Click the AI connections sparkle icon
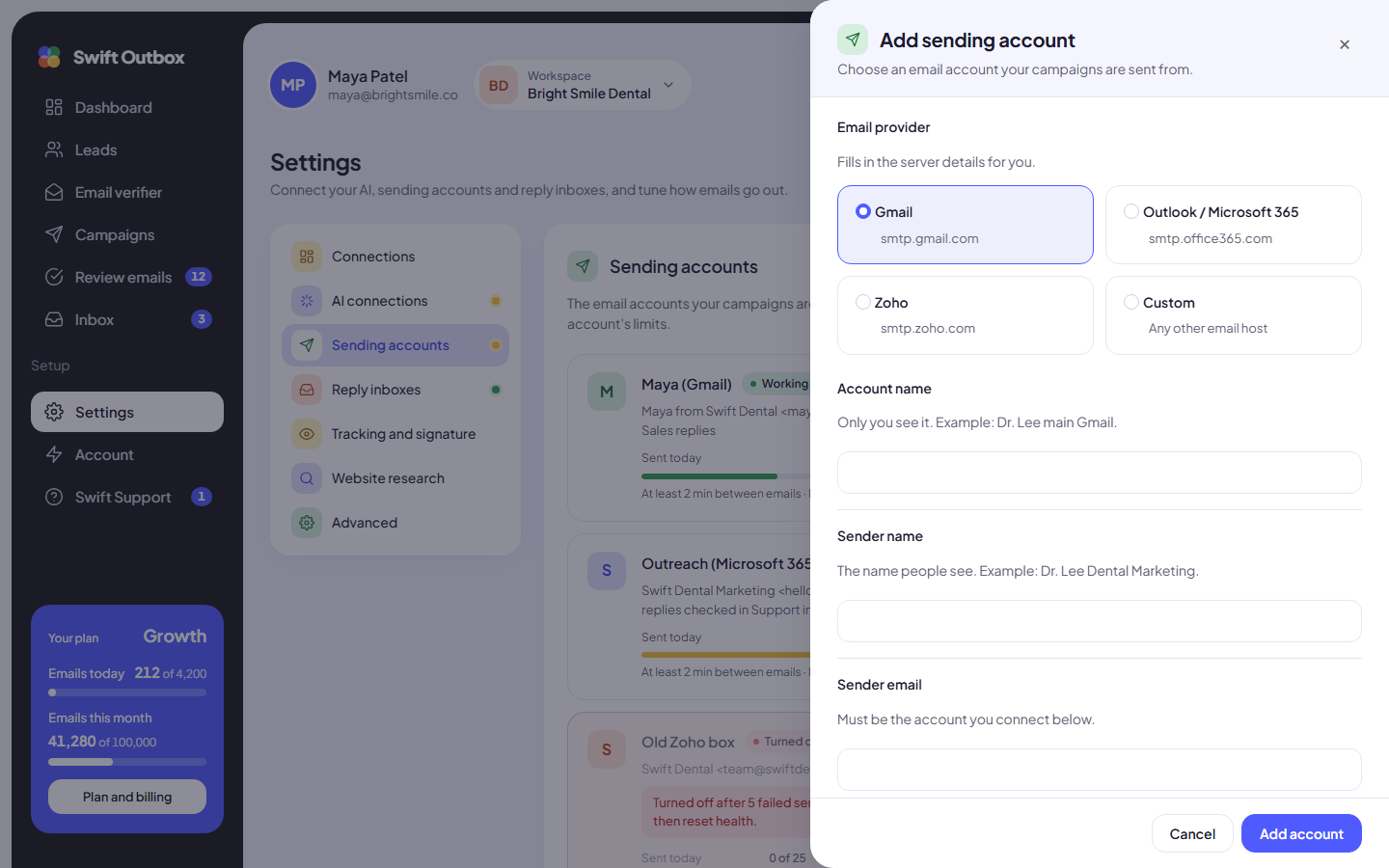This screenshot has width=1389, height=868. [x=307, y=301]
